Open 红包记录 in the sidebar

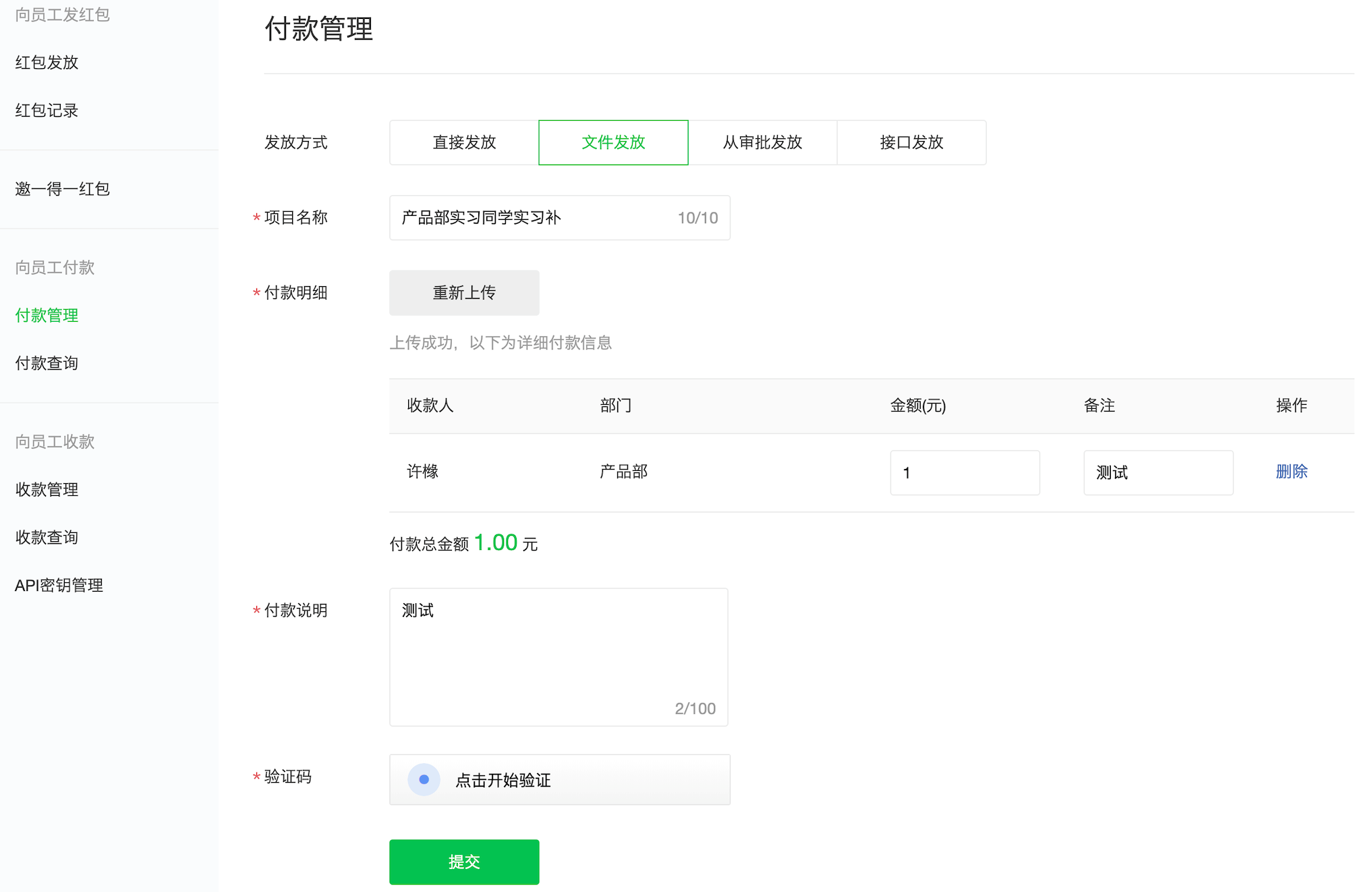coord(47,111)
